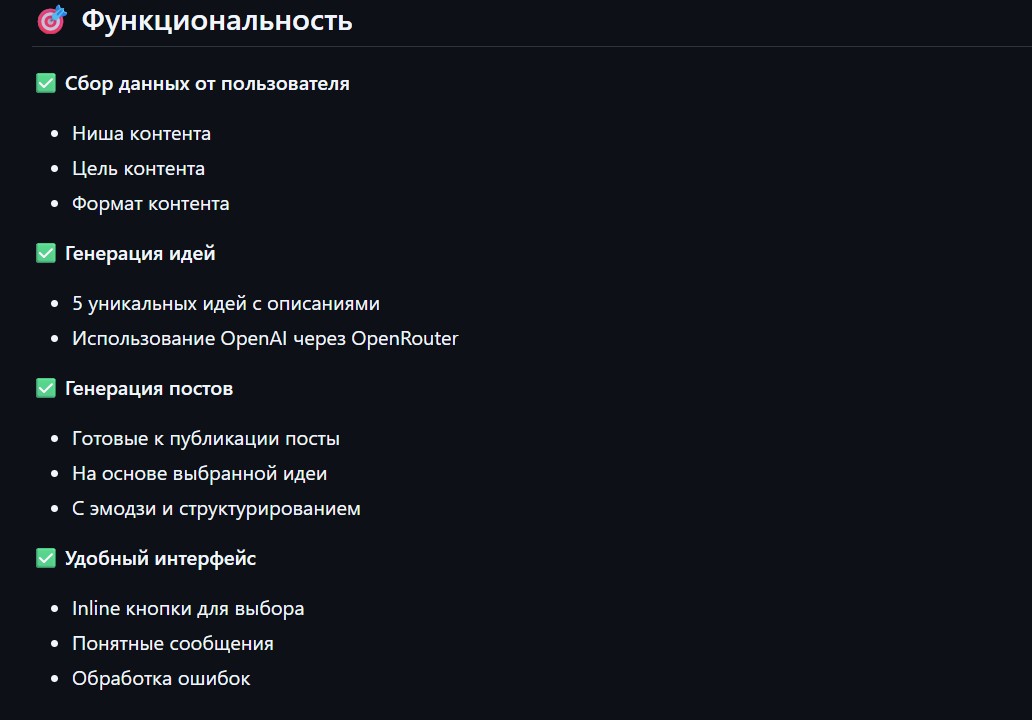Click С эмодзи и структурированием item

[x=217, y=509]
